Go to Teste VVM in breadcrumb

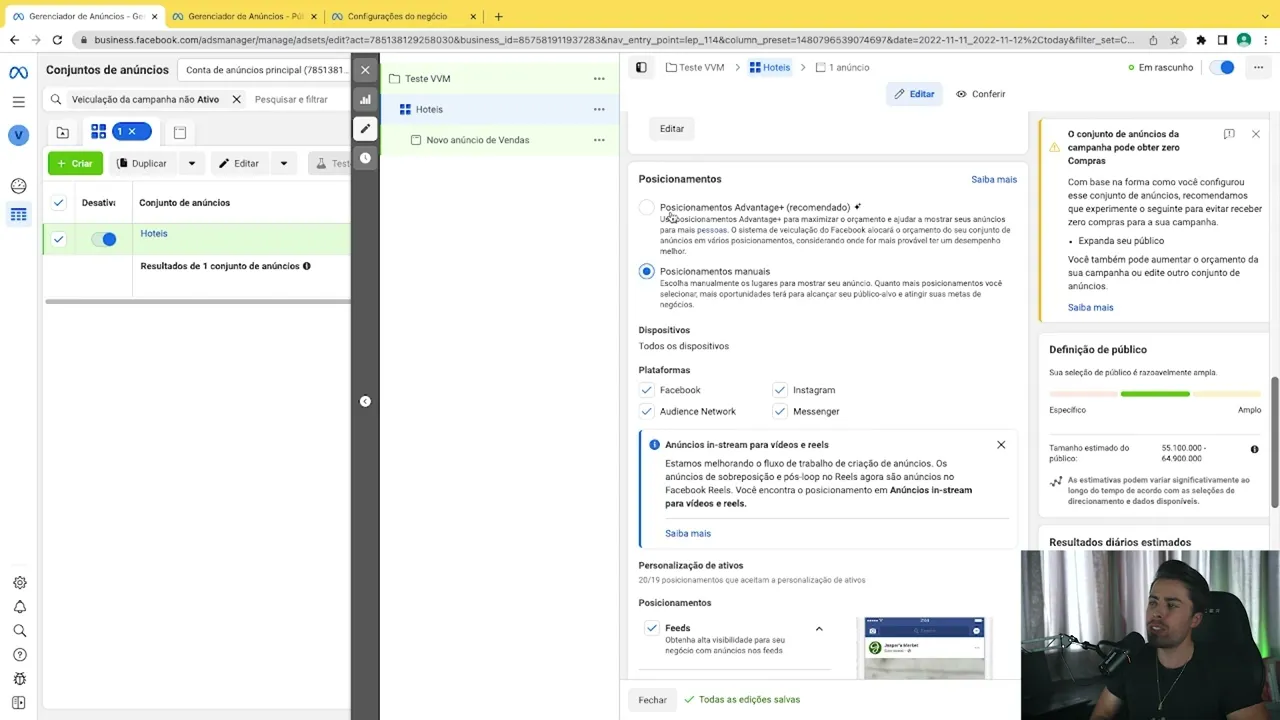693,67
